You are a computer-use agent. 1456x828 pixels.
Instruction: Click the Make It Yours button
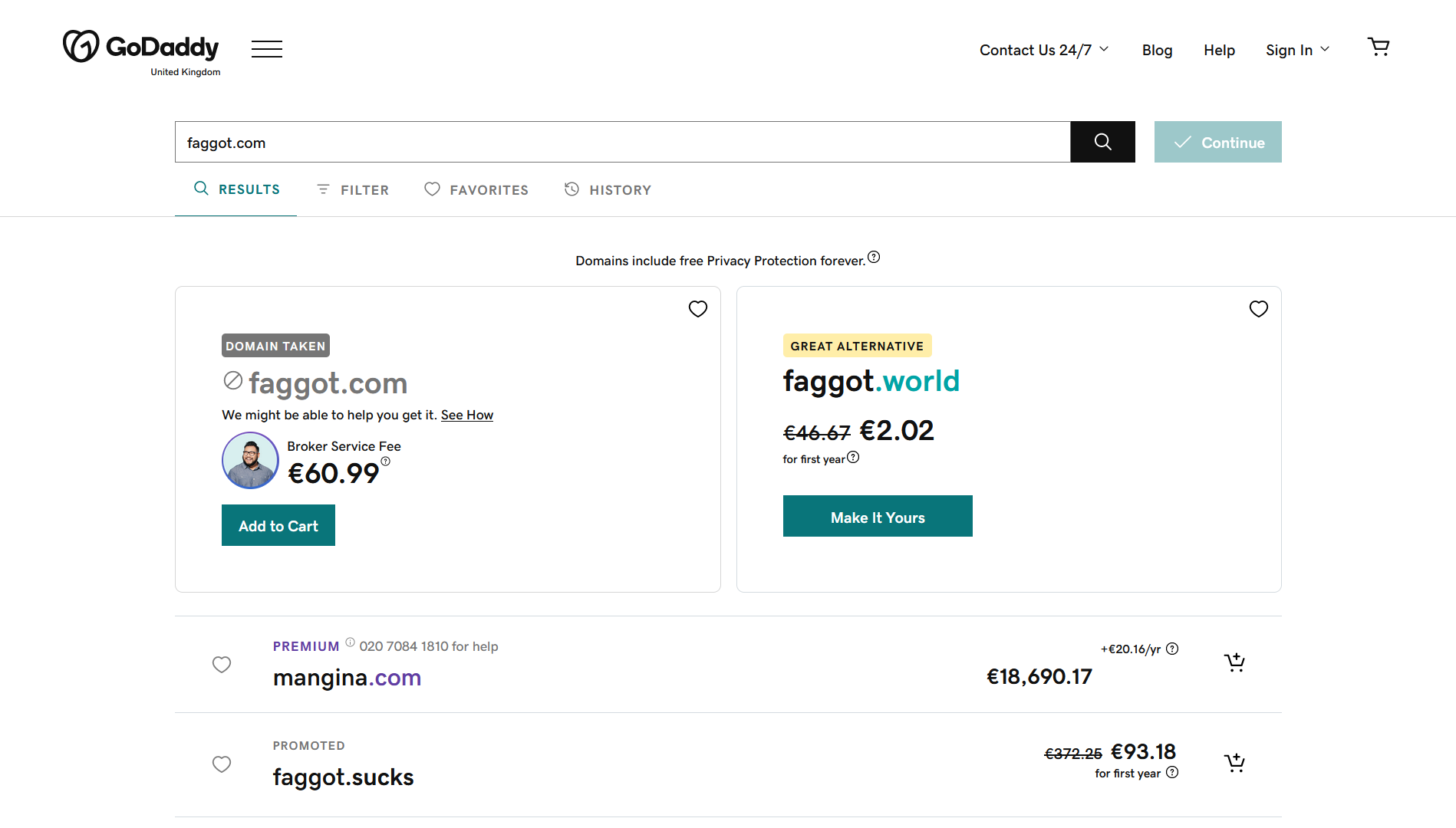pos(878,516)
